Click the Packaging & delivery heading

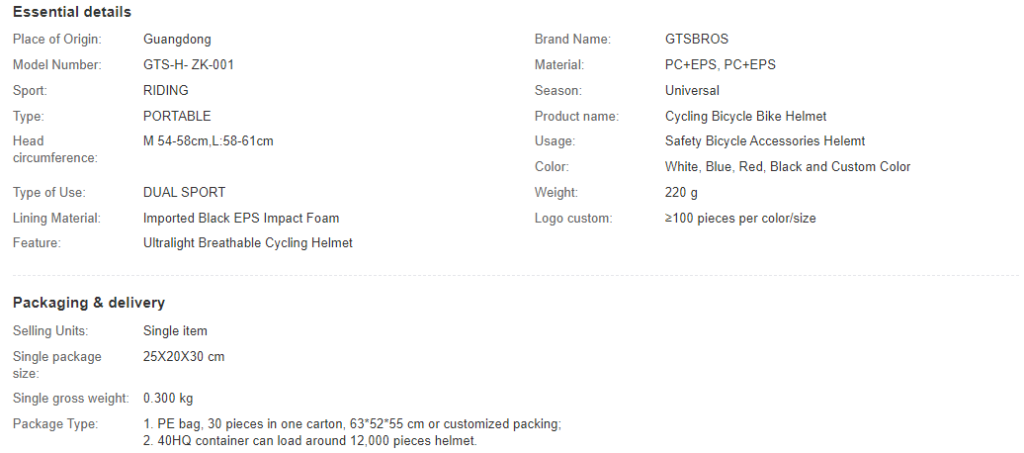coord(89,302)
